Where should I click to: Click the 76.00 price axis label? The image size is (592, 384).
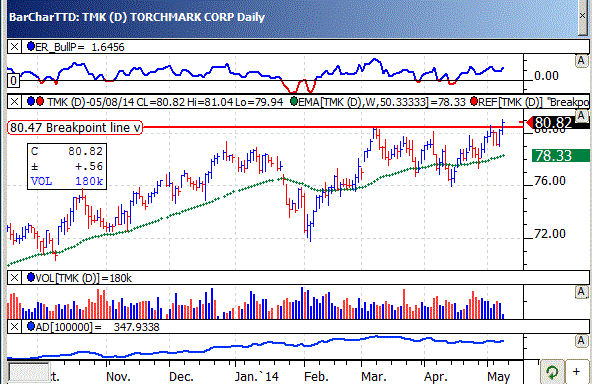550,181
